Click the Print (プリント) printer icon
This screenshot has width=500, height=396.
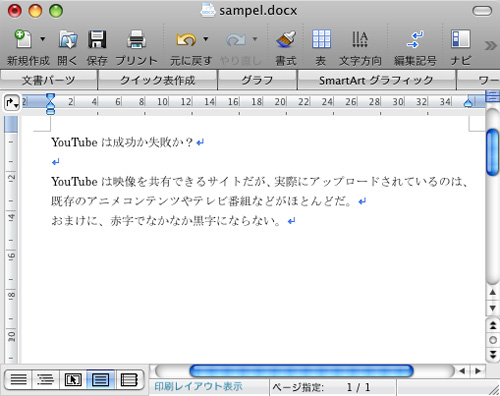click(136, 39)
